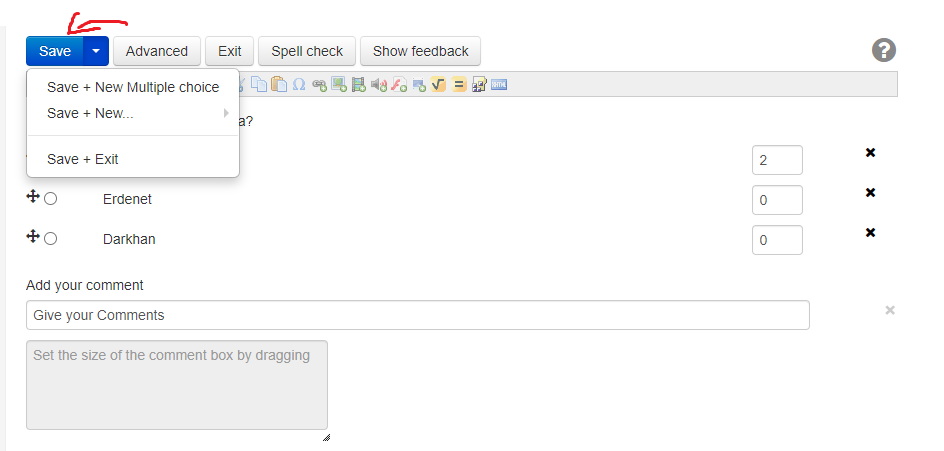Choose Save + Exit from menu

pyautogui.click(x=83, y=159)
